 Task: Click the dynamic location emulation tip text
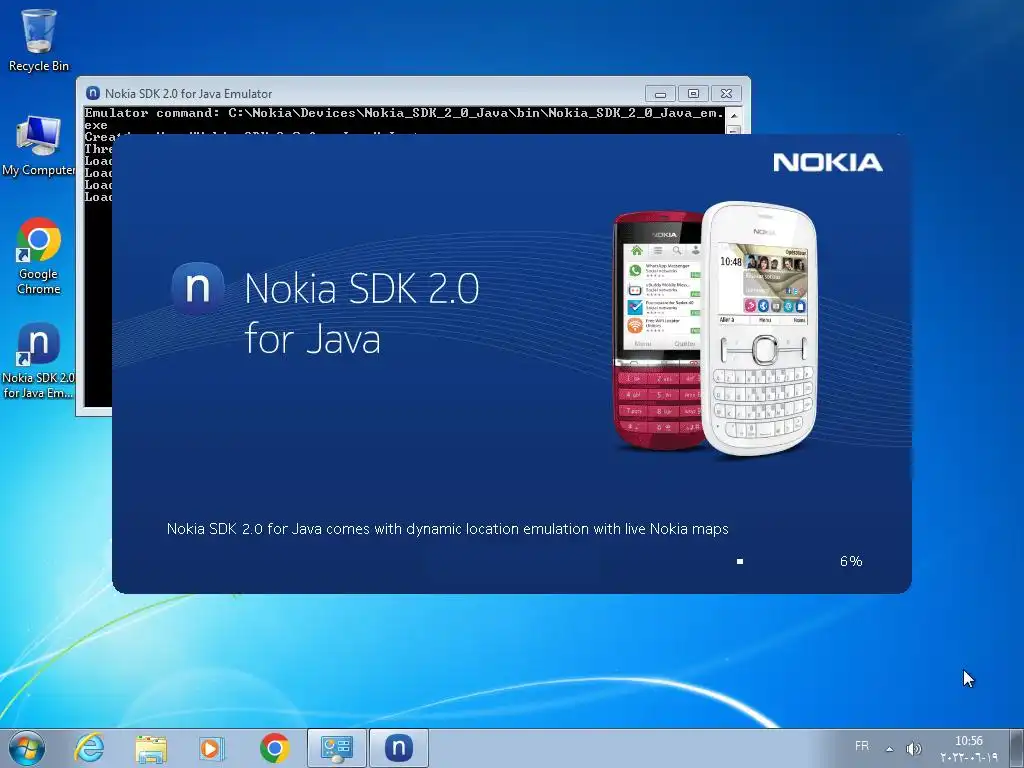[x=447, y=528]
